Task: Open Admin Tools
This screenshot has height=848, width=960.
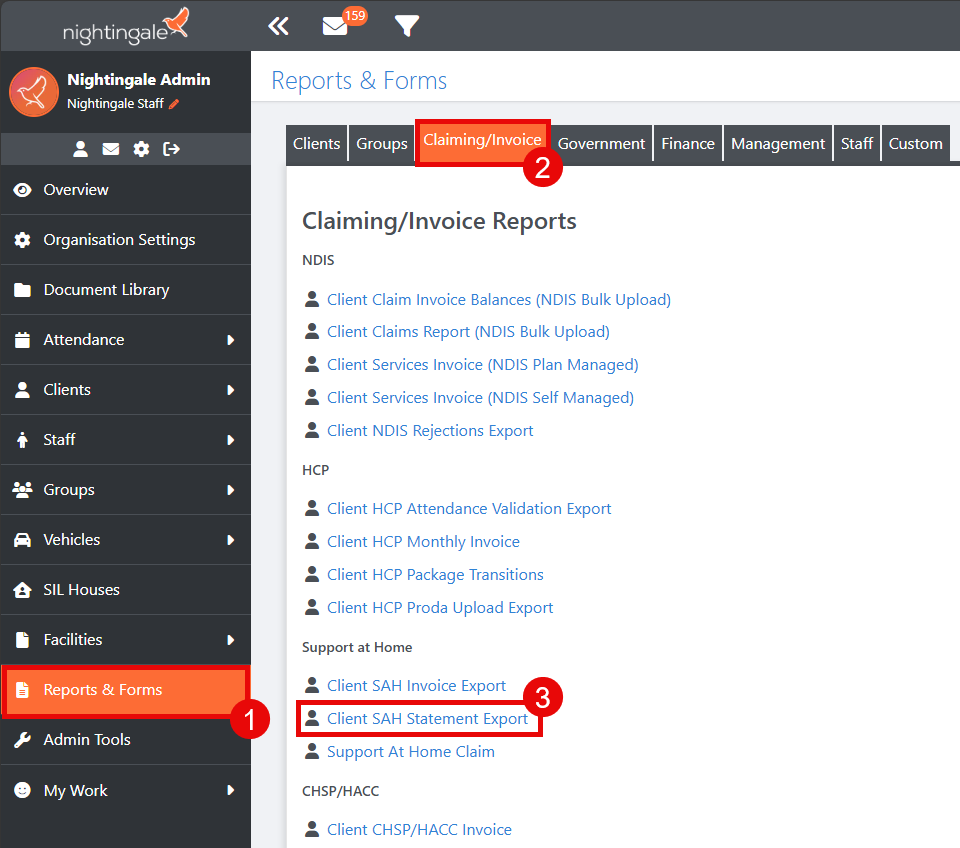Action: coord(126,740)
